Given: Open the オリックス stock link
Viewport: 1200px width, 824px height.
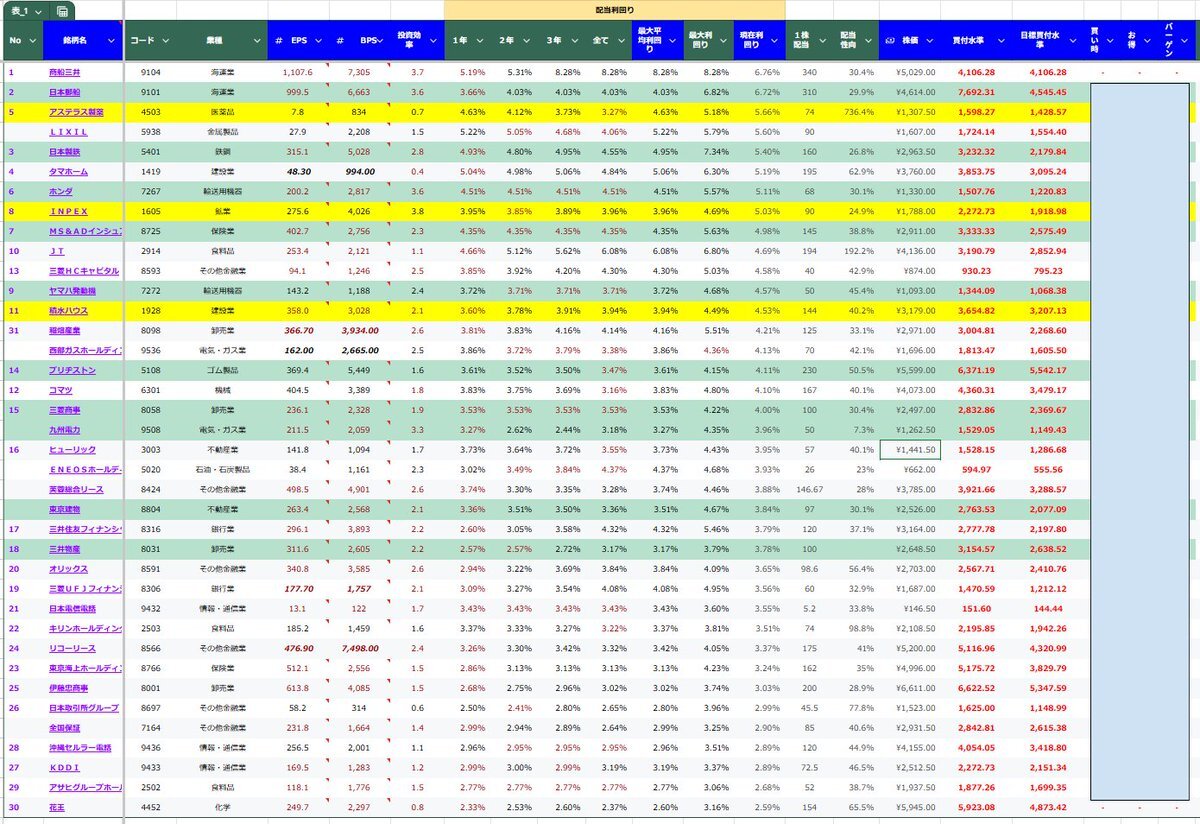Looking at the screenshot, I should (67, 568).
